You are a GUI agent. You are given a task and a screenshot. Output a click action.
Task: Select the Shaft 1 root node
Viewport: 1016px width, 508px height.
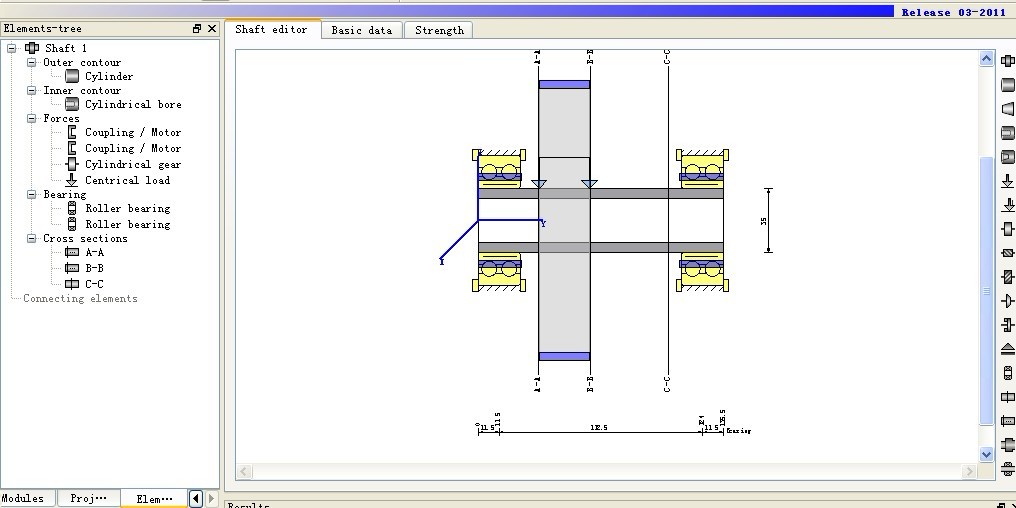pyautogui.click(x=65, y=48)
